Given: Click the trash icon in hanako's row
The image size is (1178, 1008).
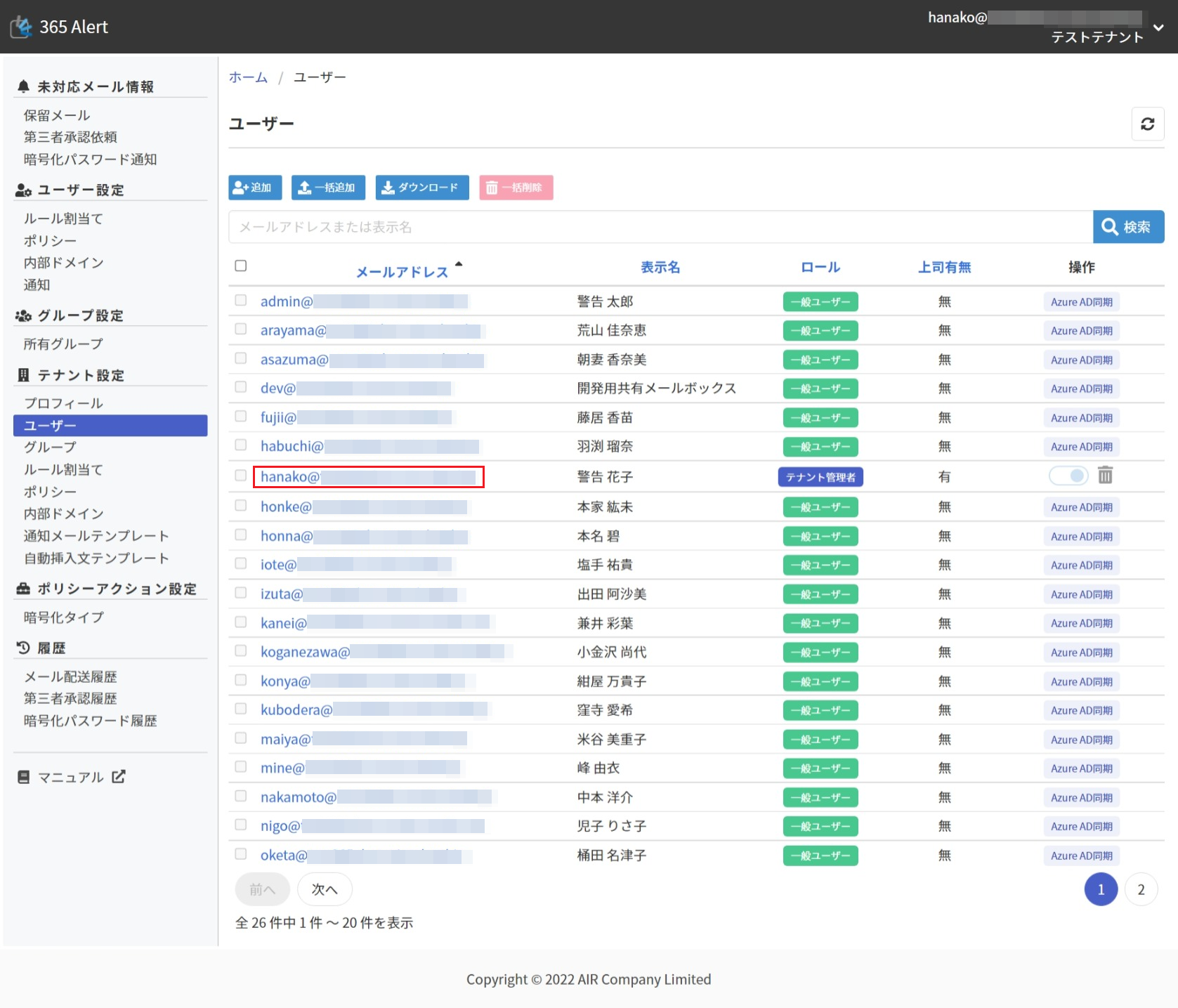Looking at the screenshot, I should pos(1105,476).
